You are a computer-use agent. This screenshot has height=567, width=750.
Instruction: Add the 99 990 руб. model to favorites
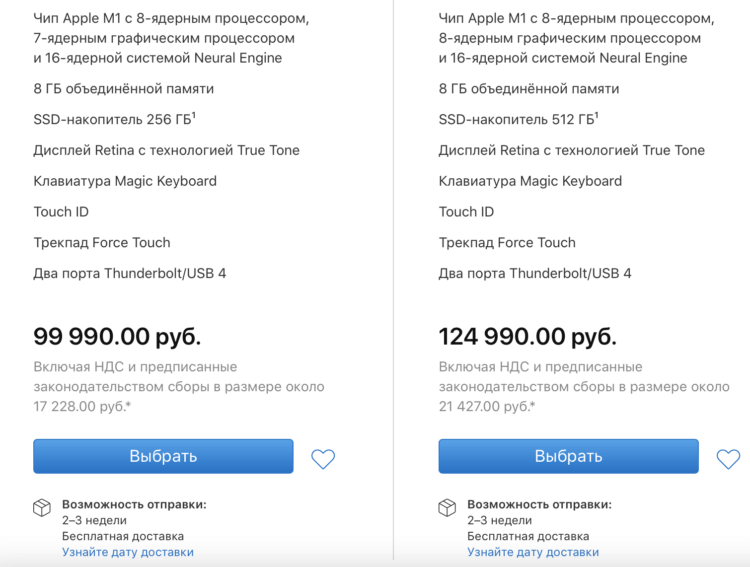click(323, 459)
